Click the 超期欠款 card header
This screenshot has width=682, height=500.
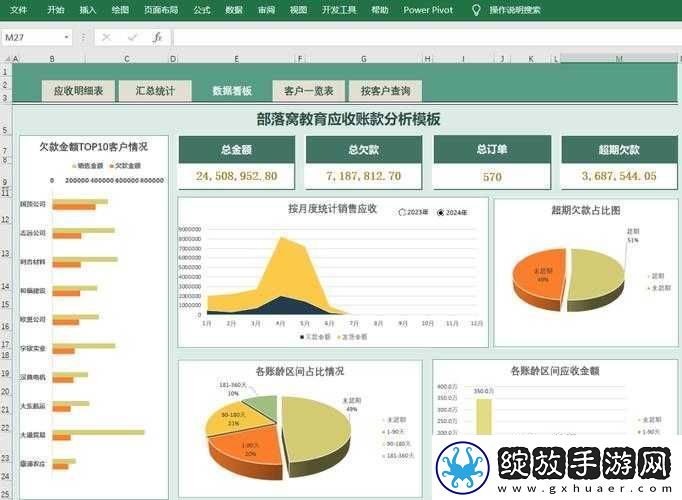[619, 150]
